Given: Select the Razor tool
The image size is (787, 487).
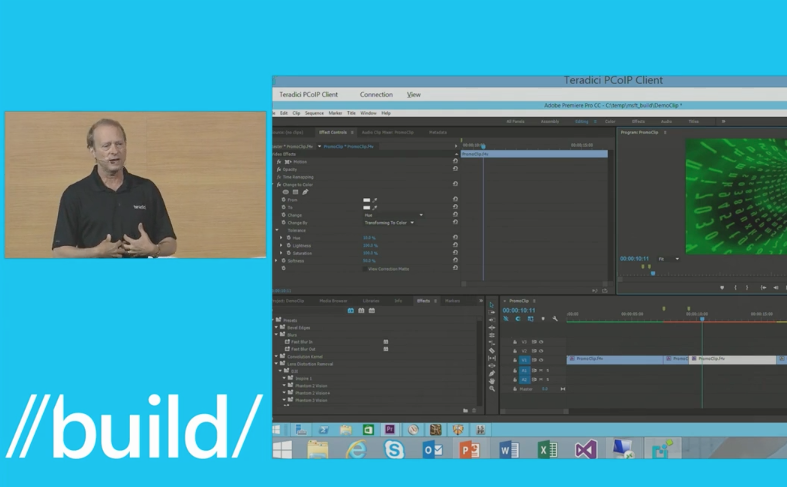Looking at the screenshot, I should pyautogui.click(x=492, y=350).
